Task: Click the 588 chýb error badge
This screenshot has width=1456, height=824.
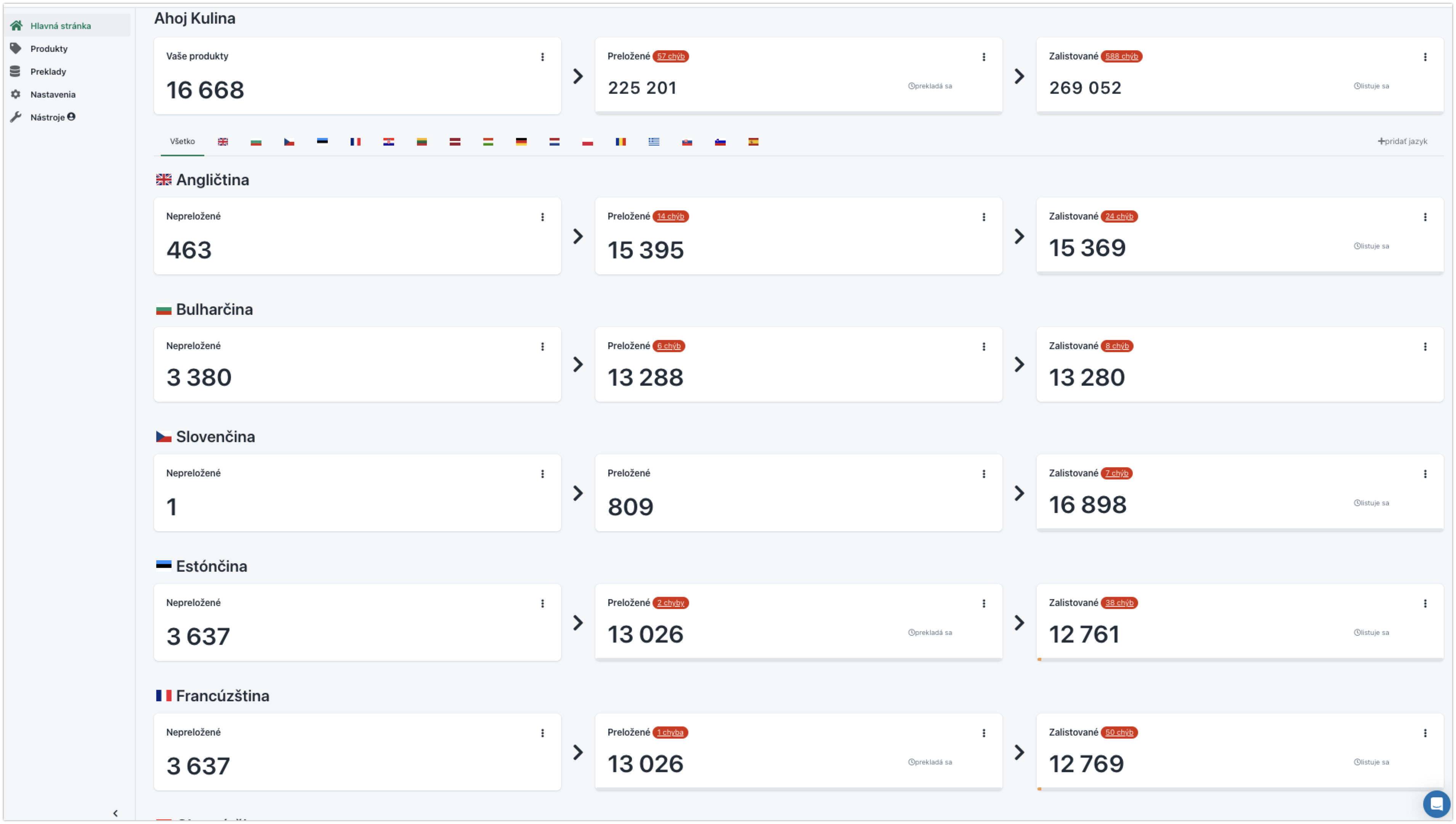Action: 1121,56
